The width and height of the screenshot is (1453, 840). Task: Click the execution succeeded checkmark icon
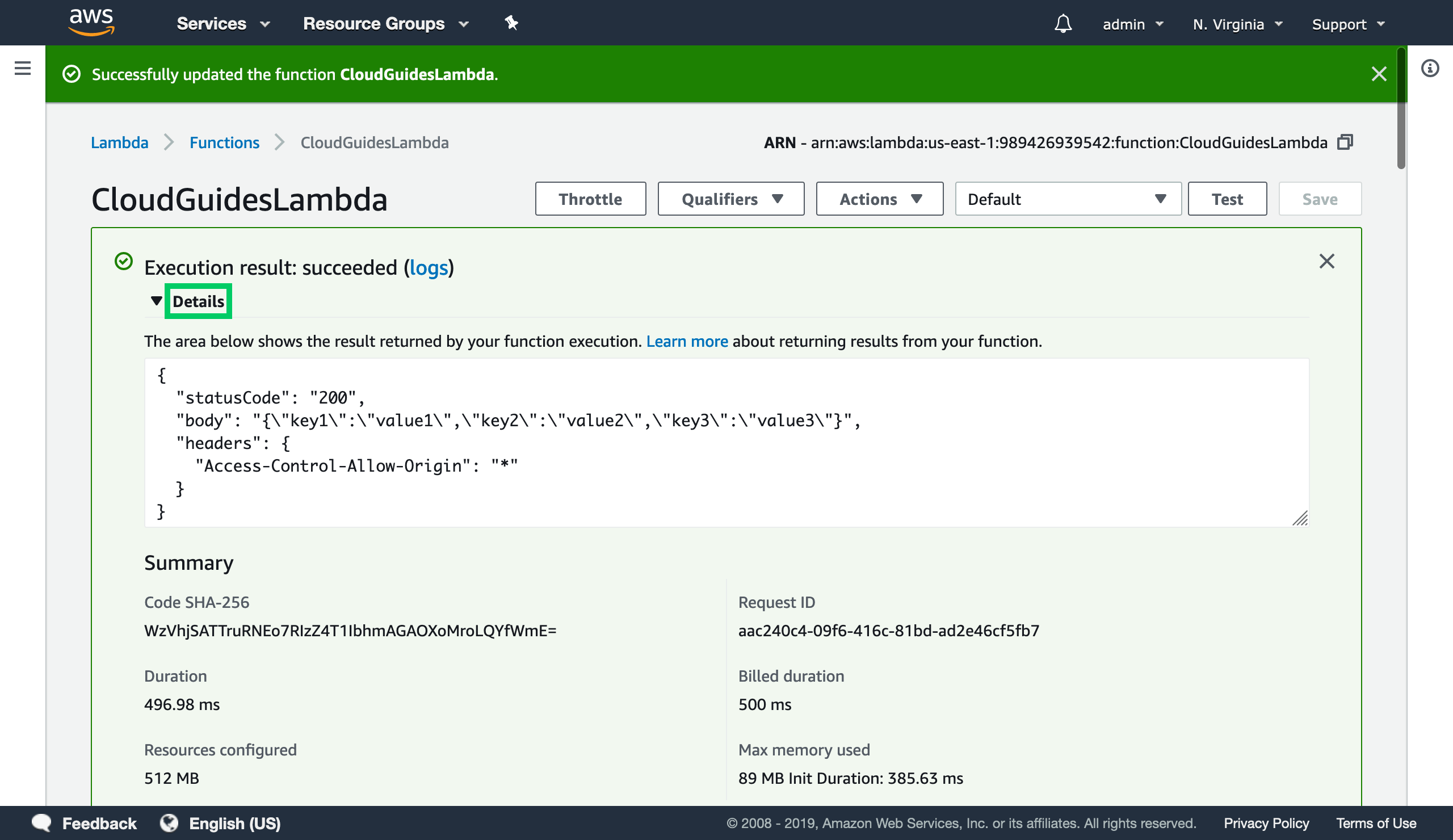pyautogui.click(x=123, y=261)
